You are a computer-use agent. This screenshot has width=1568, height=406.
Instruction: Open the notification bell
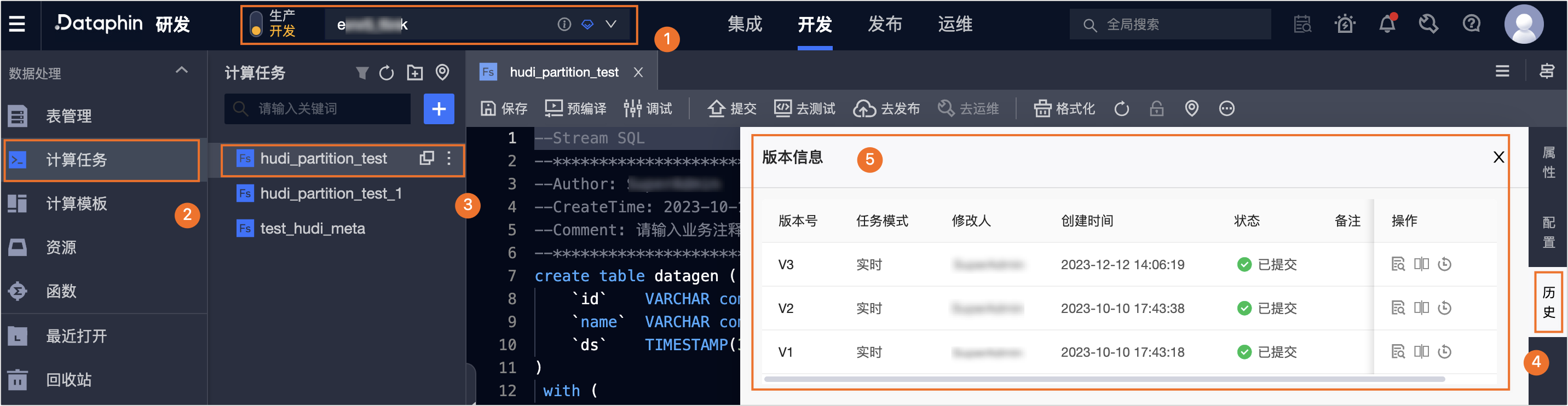coord(1387,24)
